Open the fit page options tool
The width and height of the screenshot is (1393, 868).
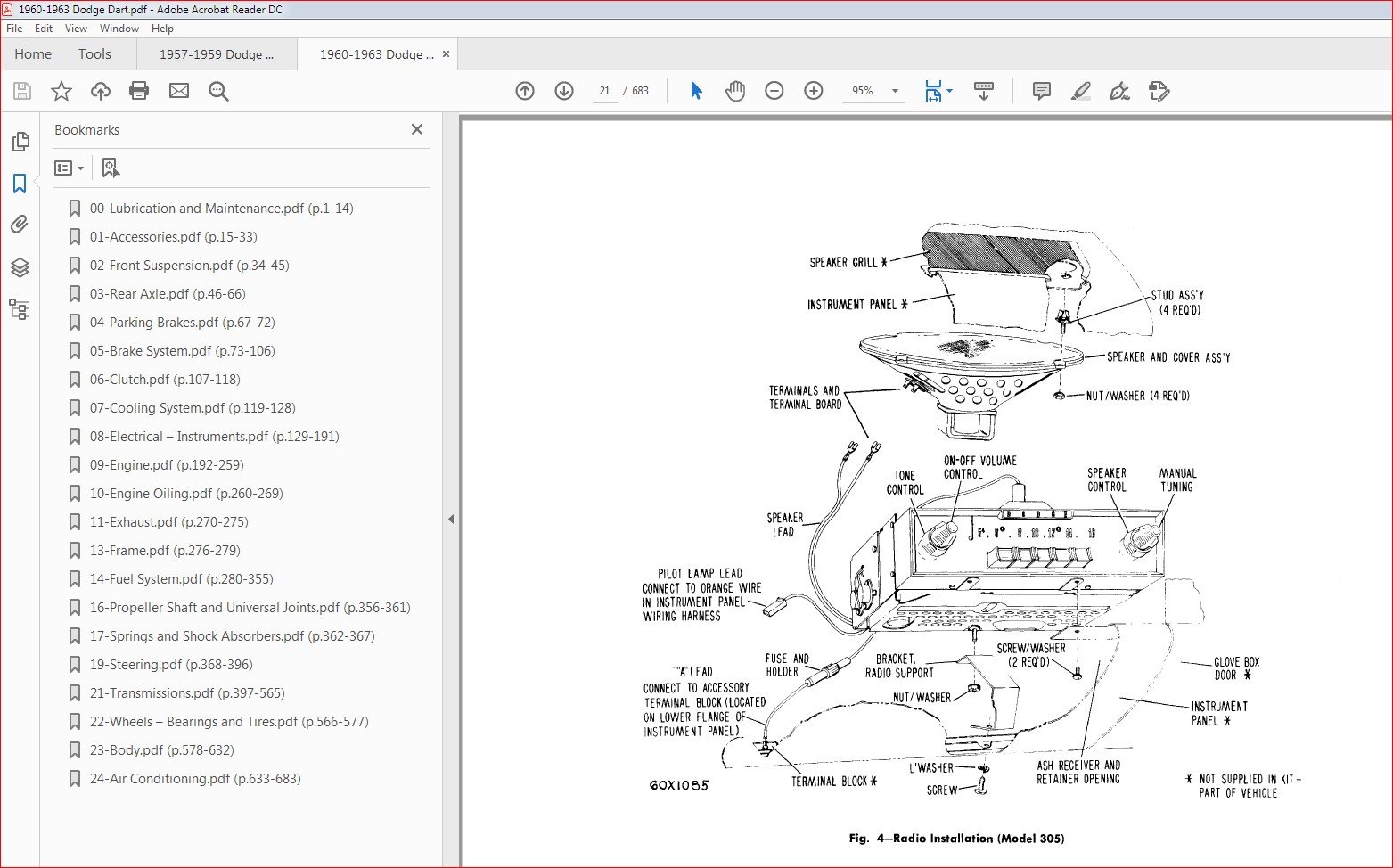click(x=938, y=91)
